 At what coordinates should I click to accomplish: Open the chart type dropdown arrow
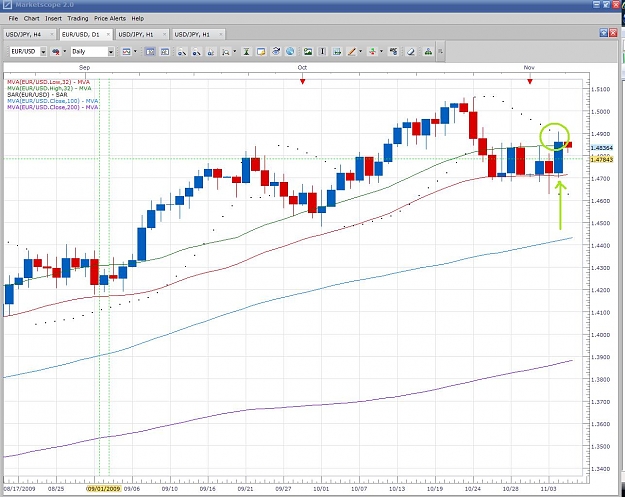[135, 51]
